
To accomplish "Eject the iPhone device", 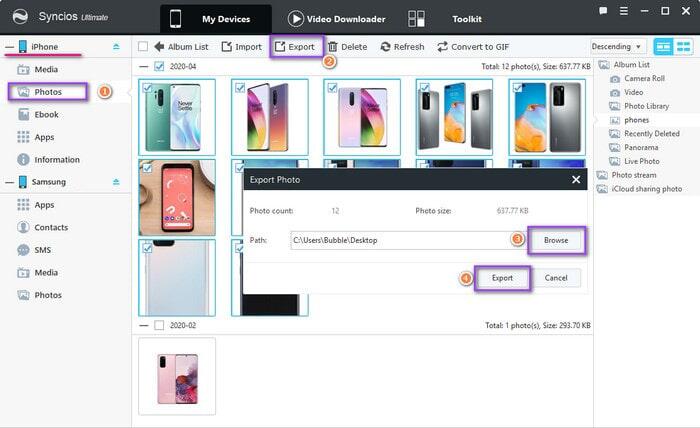I will point(116,46).
